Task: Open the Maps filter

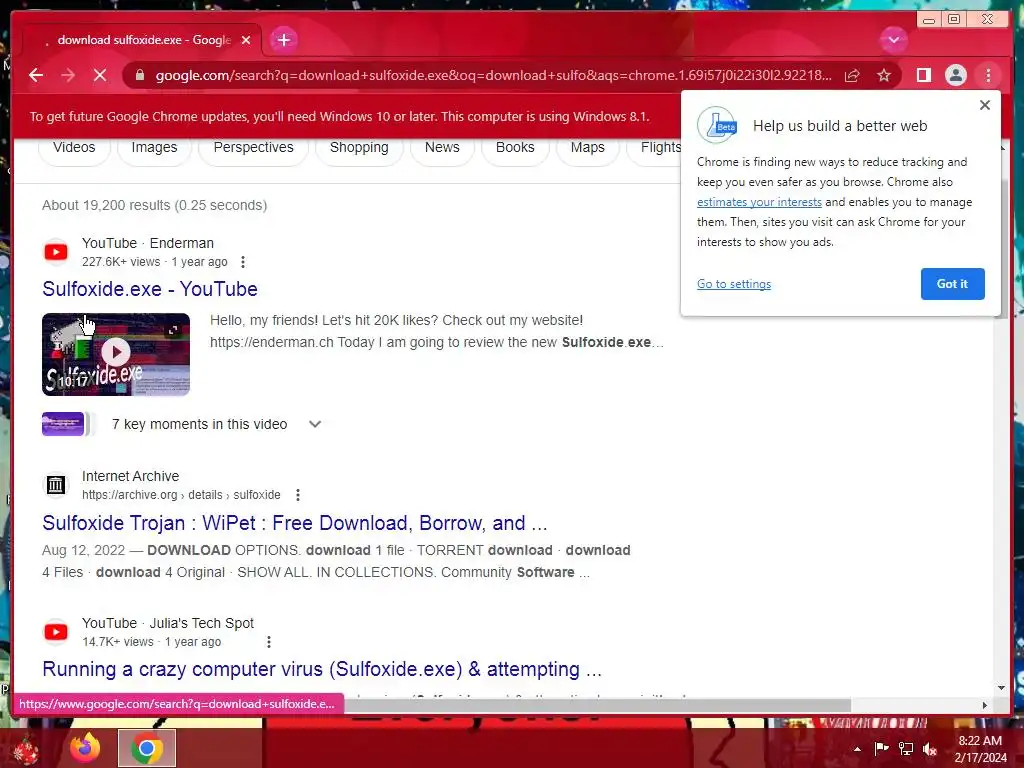Action: (588, 148)
